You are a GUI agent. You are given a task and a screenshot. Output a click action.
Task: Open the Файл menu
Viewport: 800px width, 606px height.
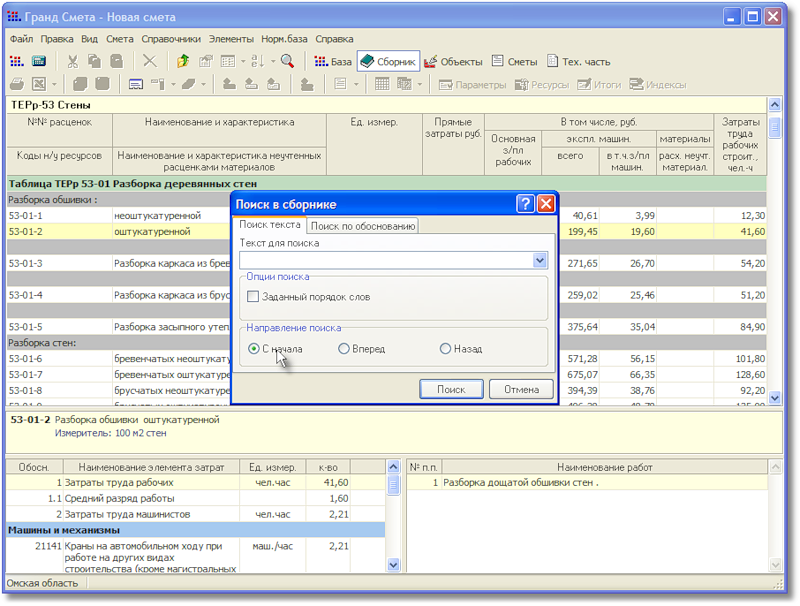tap(21, 39)
